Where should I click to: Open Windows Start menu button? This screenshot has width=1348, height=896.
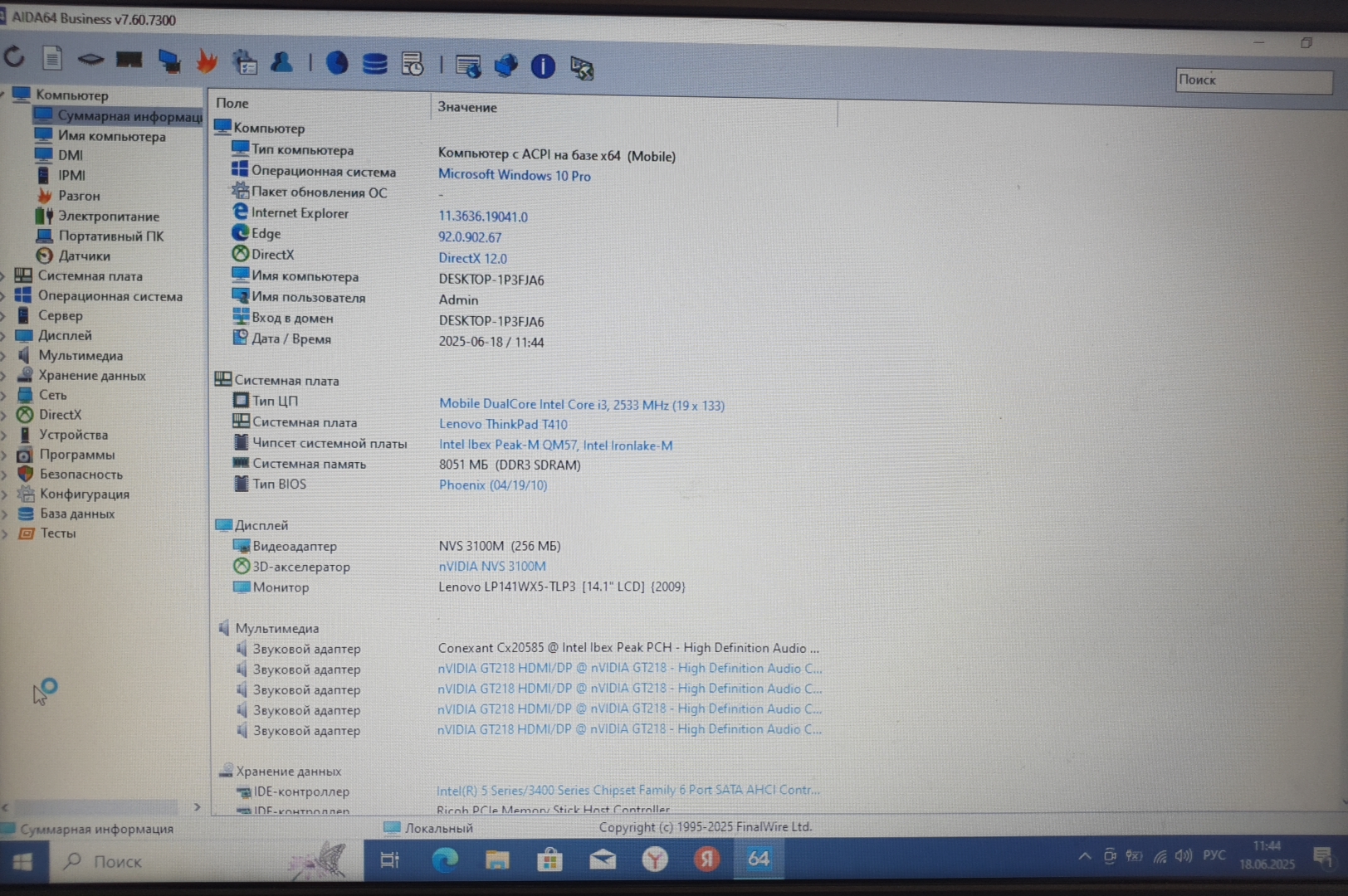22,862
